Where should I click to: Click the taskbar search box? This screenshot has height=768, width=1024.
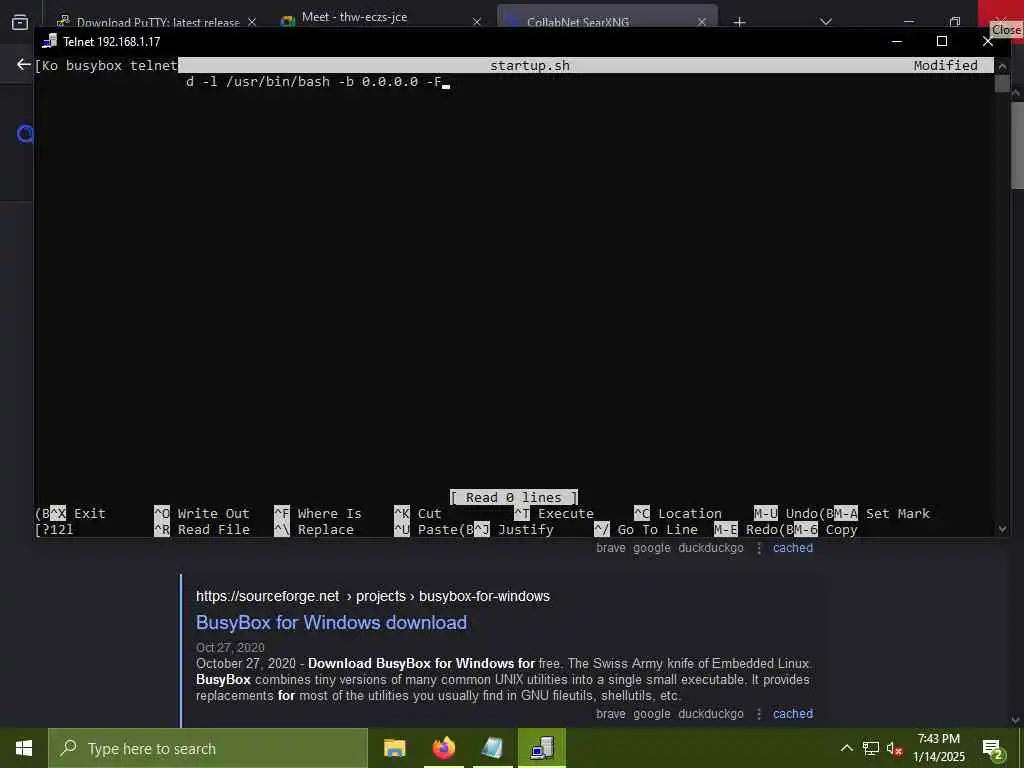click(x=208, y=748)
